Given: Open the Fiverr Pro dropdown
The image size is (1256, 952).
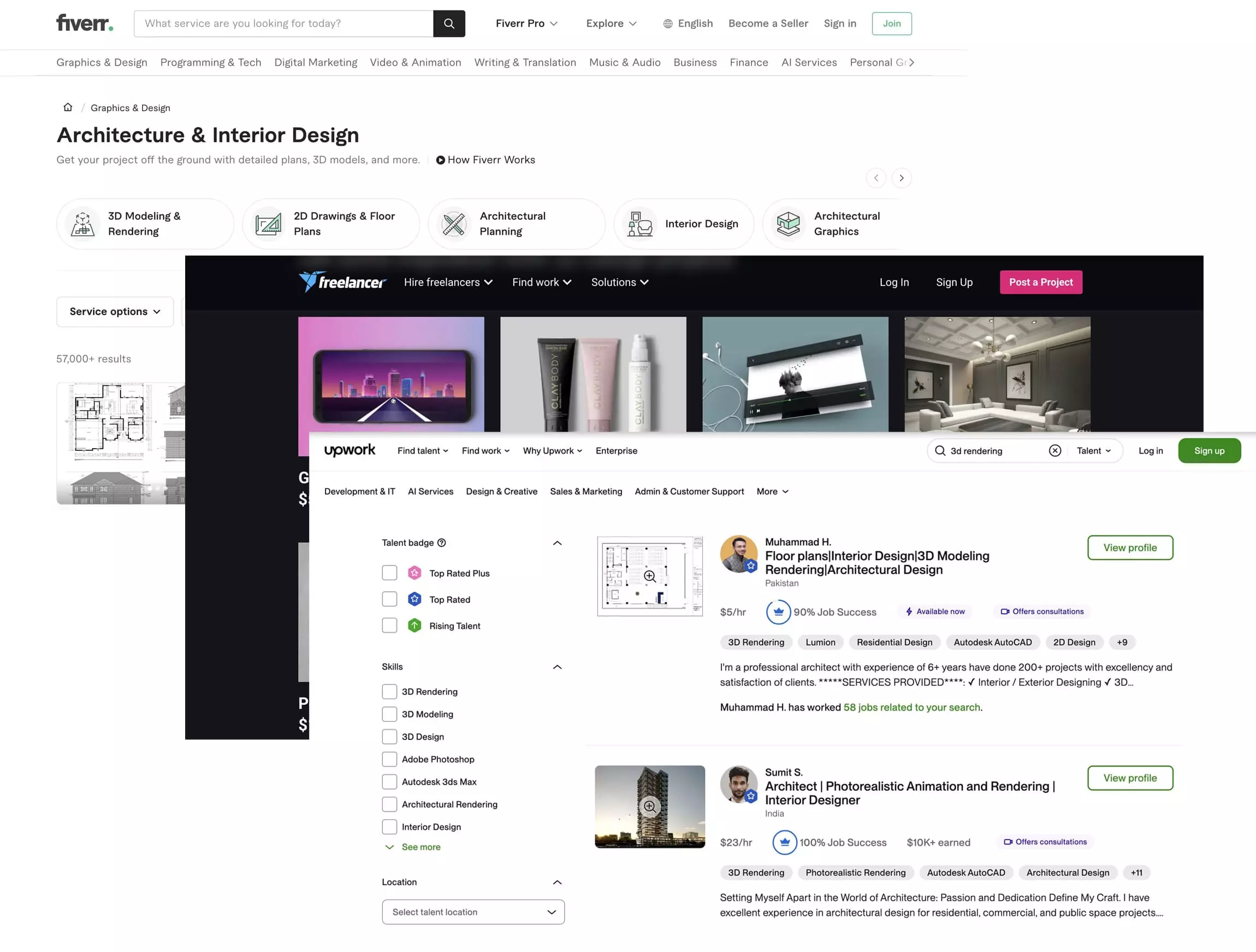Looking at the screenshot, I should [x=526, y=23].
